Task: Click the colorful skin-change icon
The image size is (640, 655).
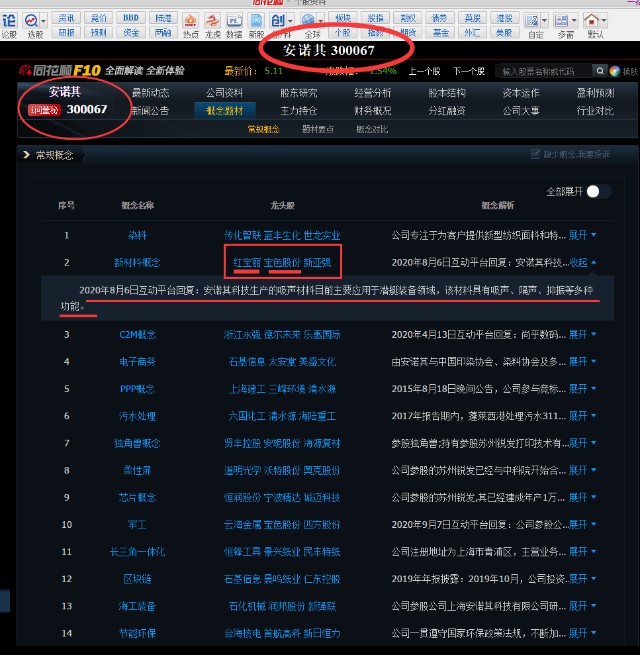Action: (615, 71)
